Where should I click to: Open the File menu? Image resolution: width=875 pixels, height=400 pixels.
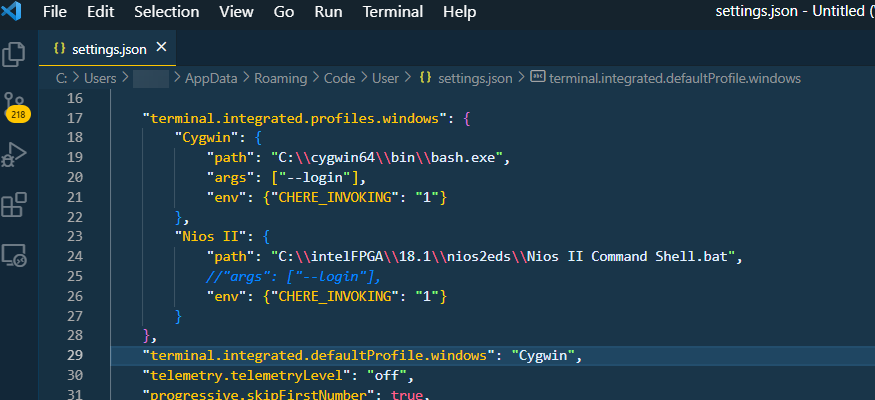[x=55, y=12]
